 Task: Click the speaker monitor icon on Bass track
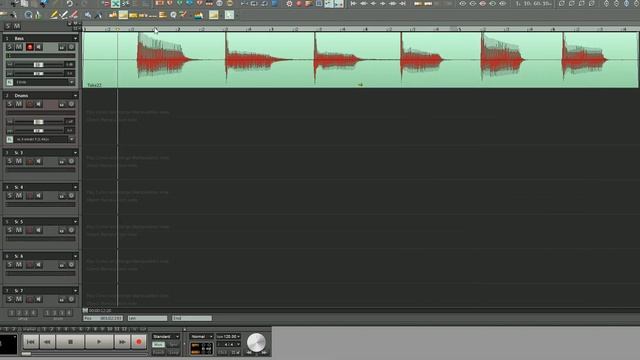(x=39, y=47)
